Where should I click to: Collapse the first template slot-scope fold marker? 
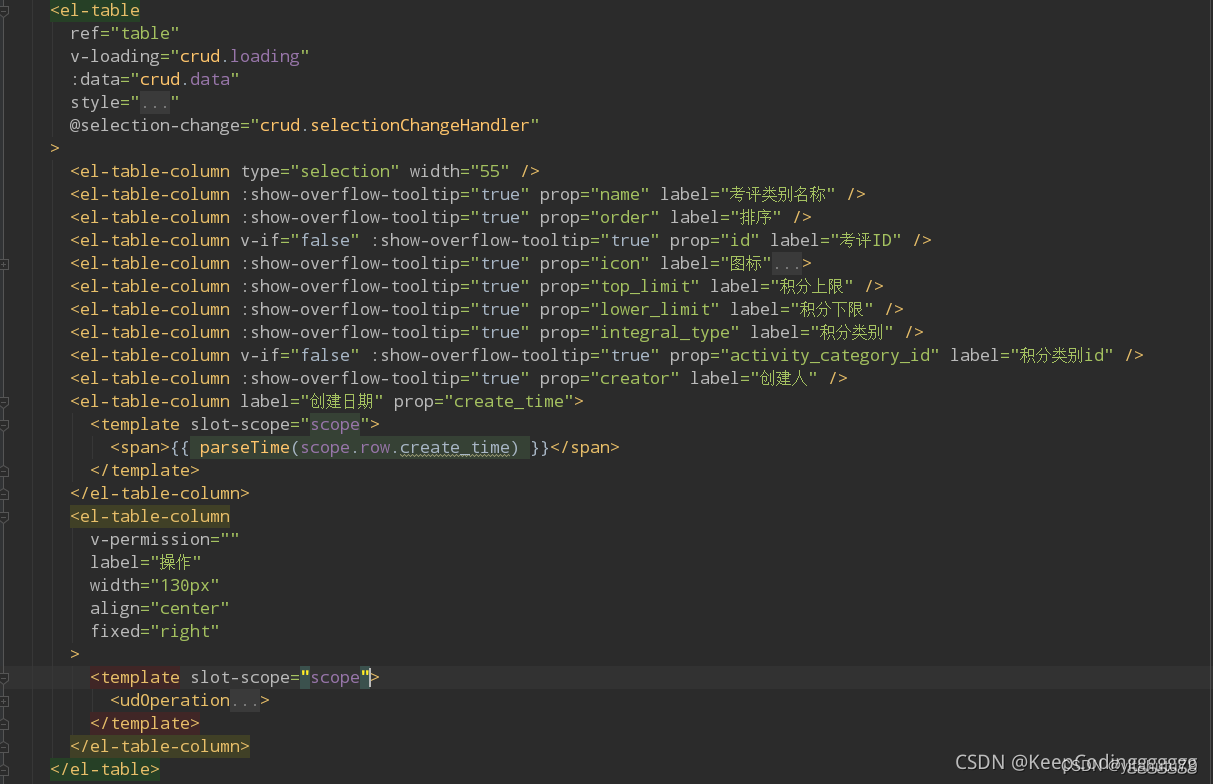[5, 425]
